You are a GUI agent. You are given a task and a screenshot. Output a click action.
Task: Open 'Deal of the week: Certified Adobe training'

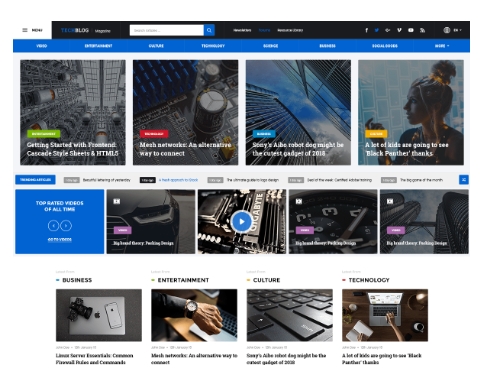[x=339, y=180]
